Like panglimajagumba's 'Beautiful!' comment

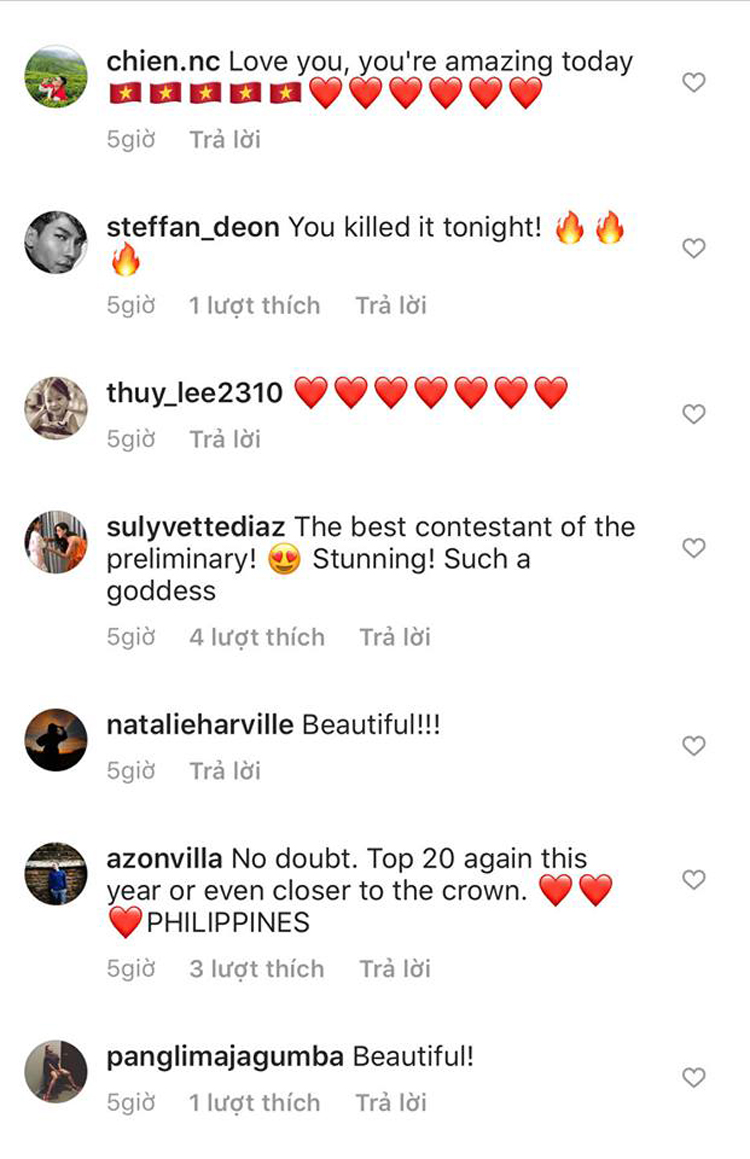(694, 1078)
